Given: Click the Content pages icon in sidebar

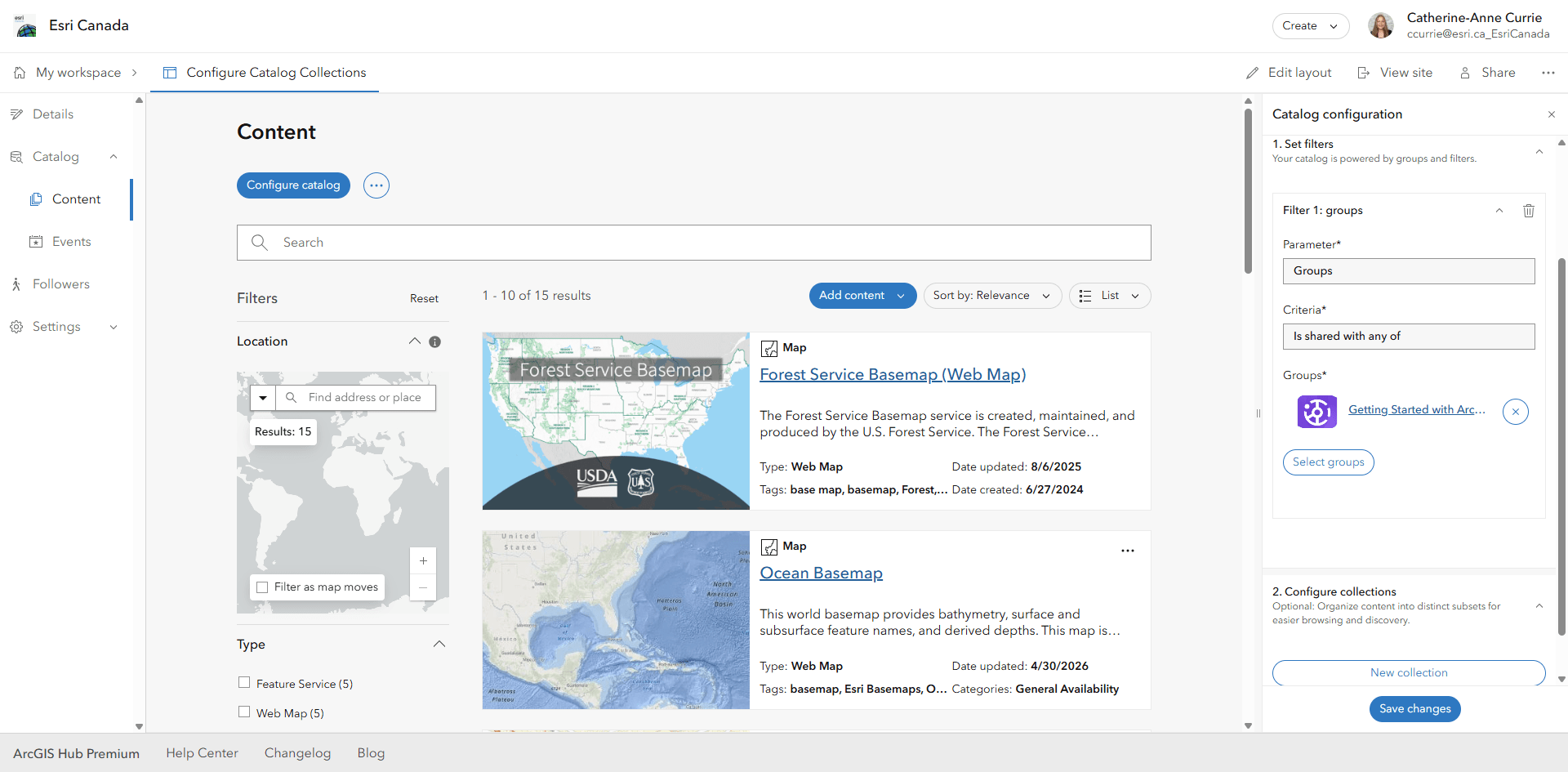Looking at the screenshot, I should [36, 199].
